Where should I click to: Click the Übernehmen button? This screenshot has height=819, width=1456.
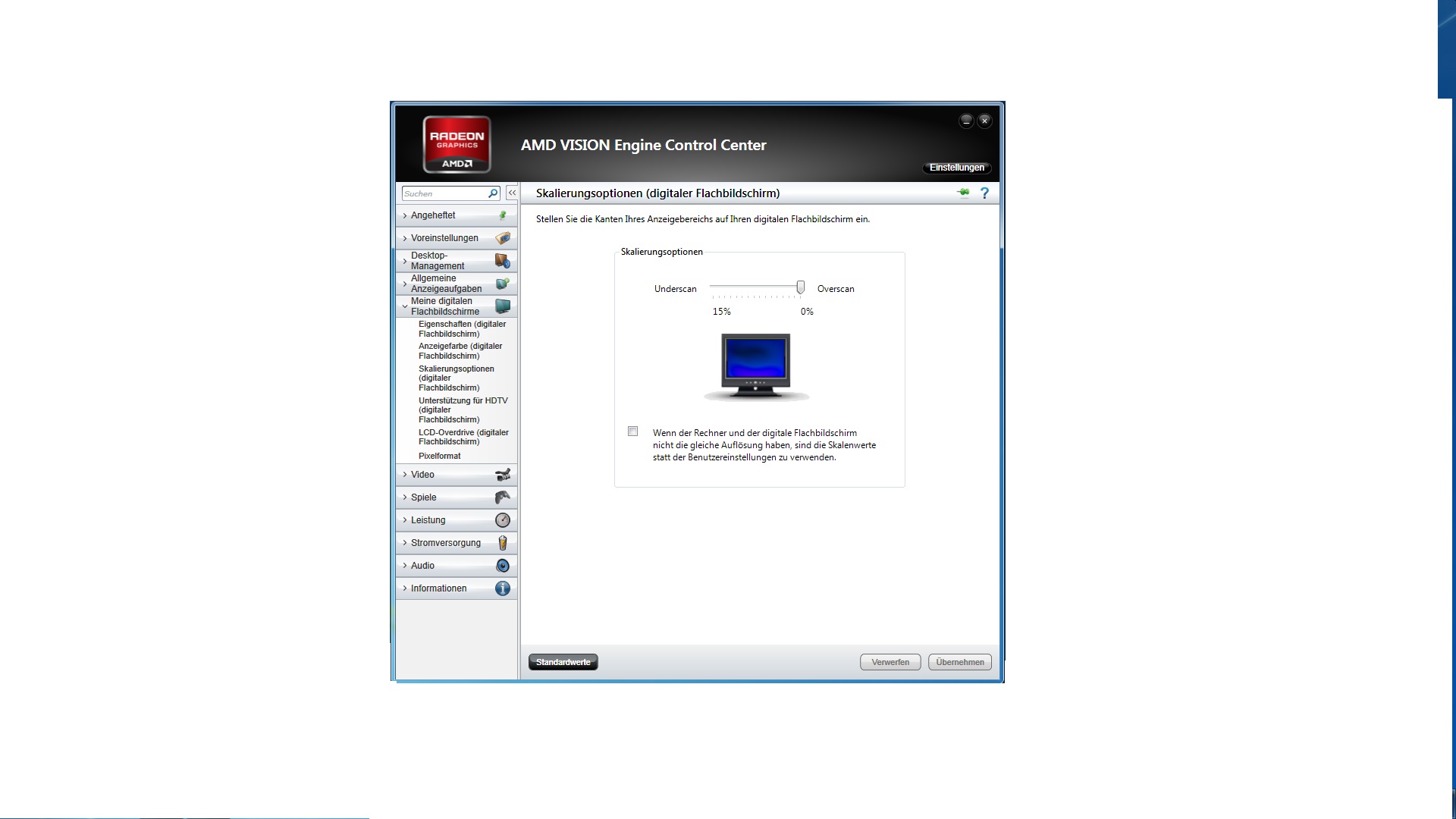(x=960, y=662)
